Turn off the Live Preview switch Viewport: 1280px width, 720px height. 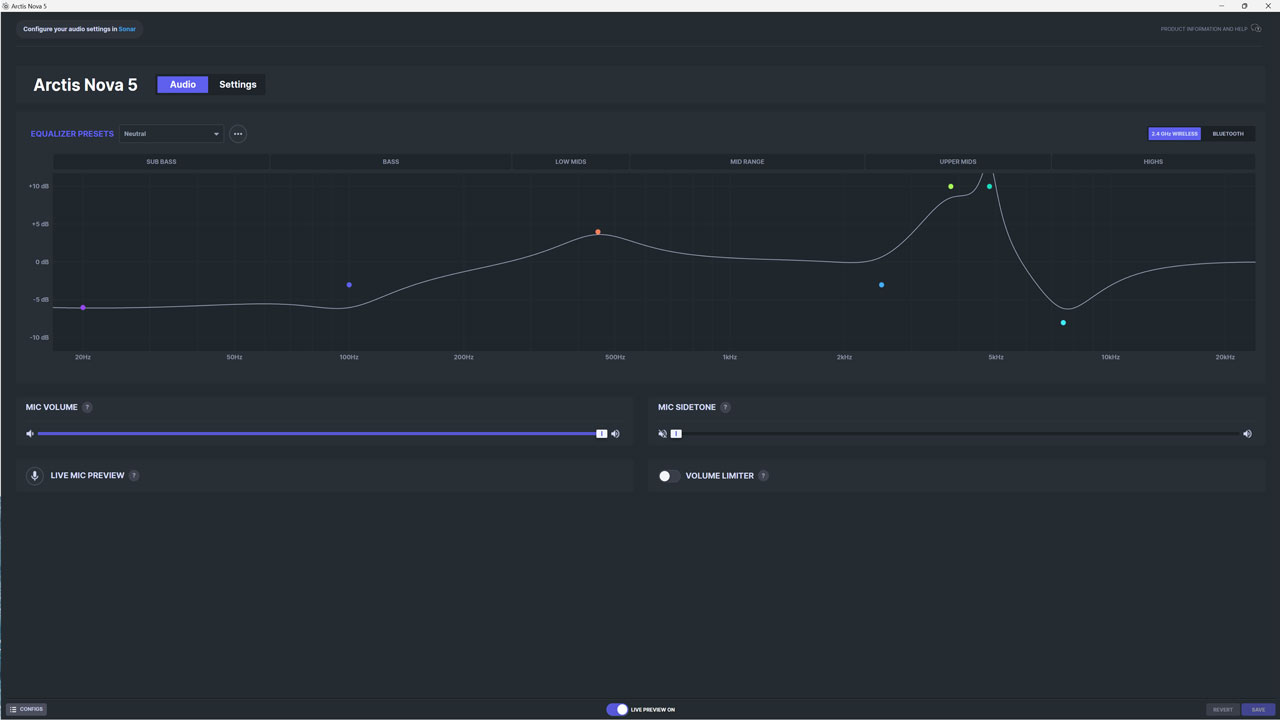click(x=617, y=709)
